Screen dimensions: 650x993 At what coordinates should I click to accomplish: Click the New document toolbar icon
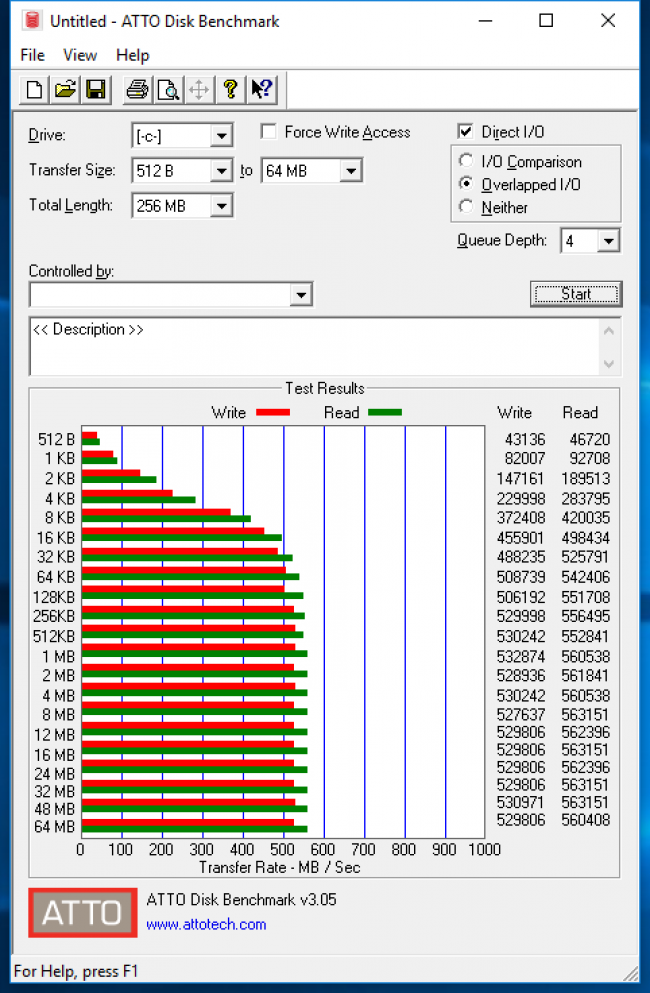tap(34, 89)
